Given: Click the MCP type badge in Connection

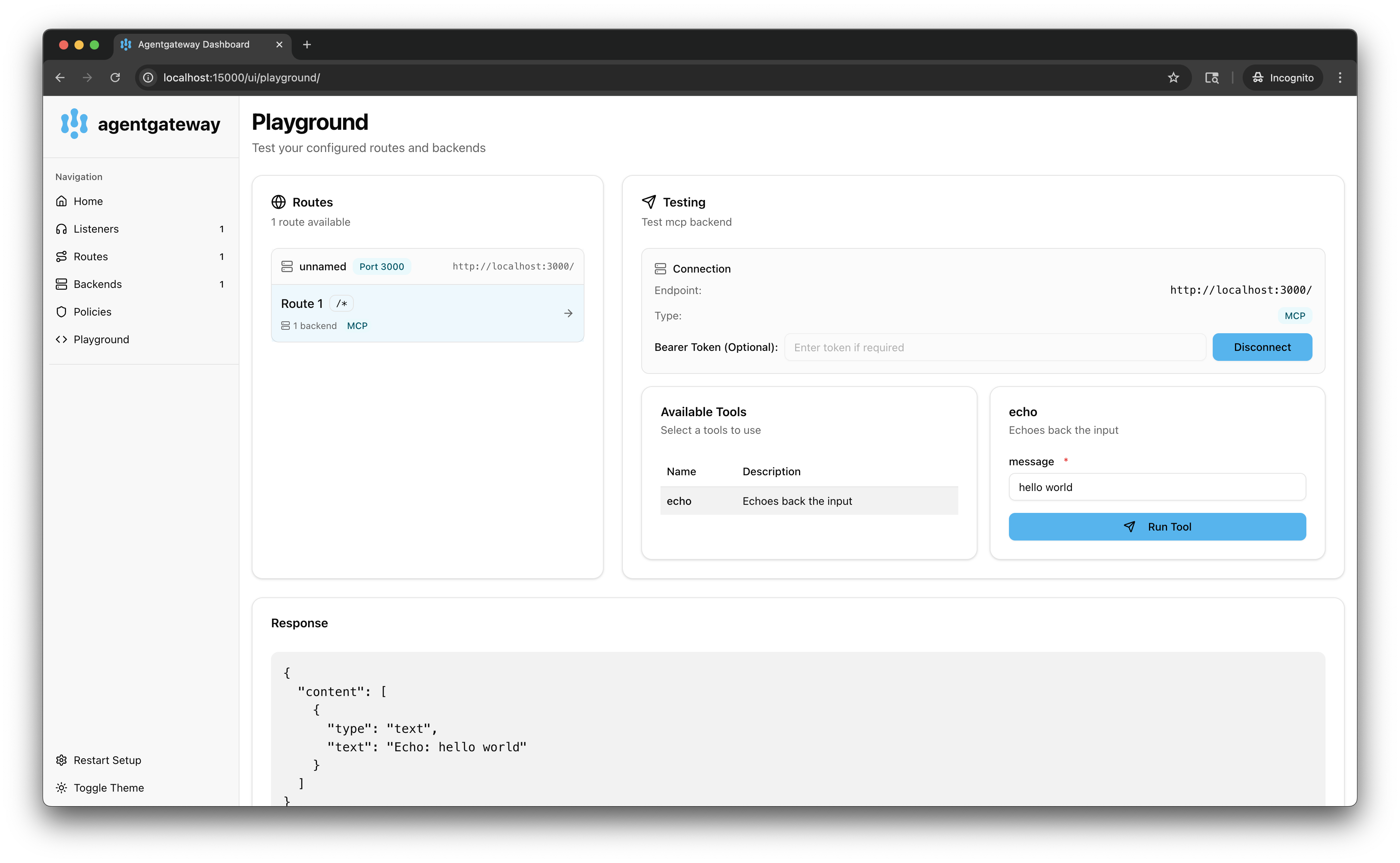Looking at the screenshot, I should 1294,316.
